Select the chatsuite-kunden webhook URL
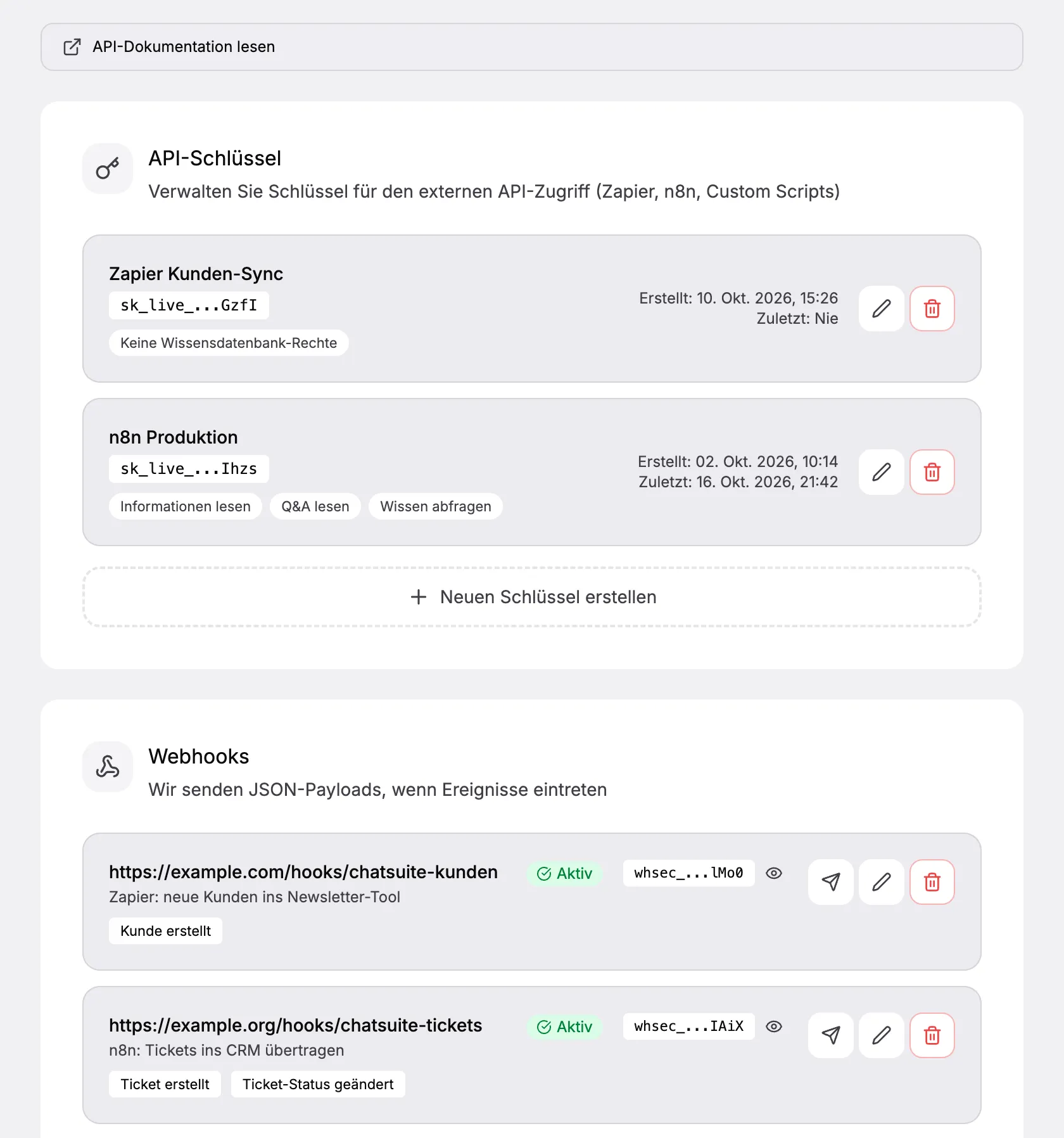Viewport: 1064px width, 1138px height. (x=303, y=872)
